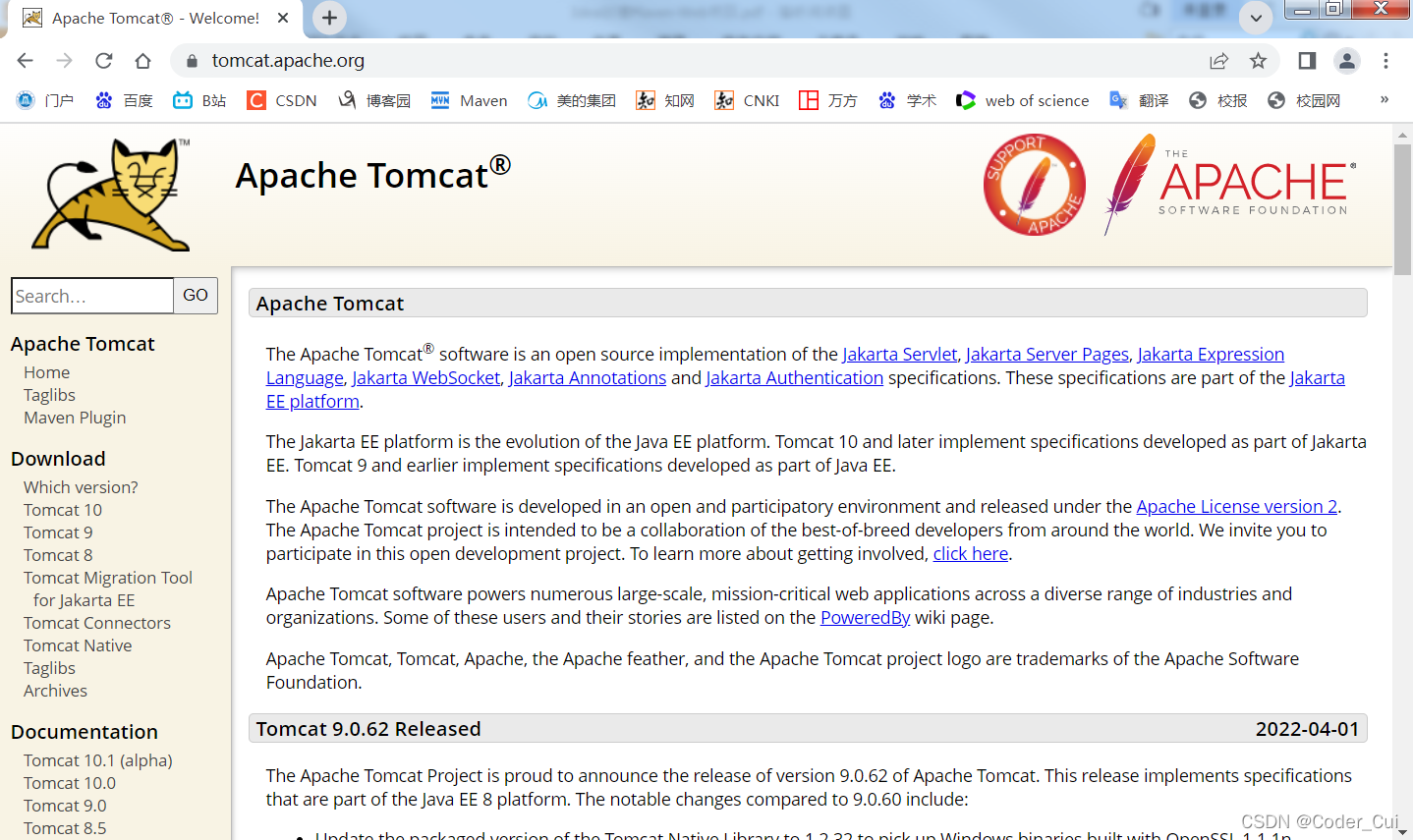Open the 门户 bookmark
Viewport: 1413px width, 840px height.
(45, 100)
